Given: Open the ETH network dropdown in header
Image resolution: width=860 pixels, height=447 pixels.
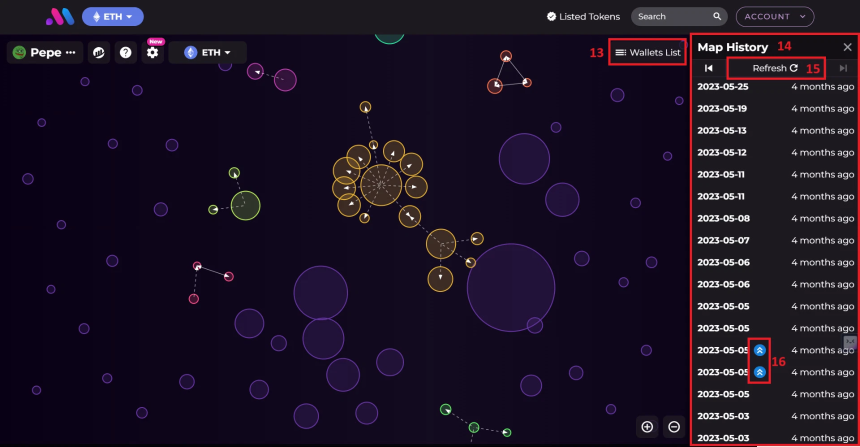Looking at the screenshot, I should 113,16.
